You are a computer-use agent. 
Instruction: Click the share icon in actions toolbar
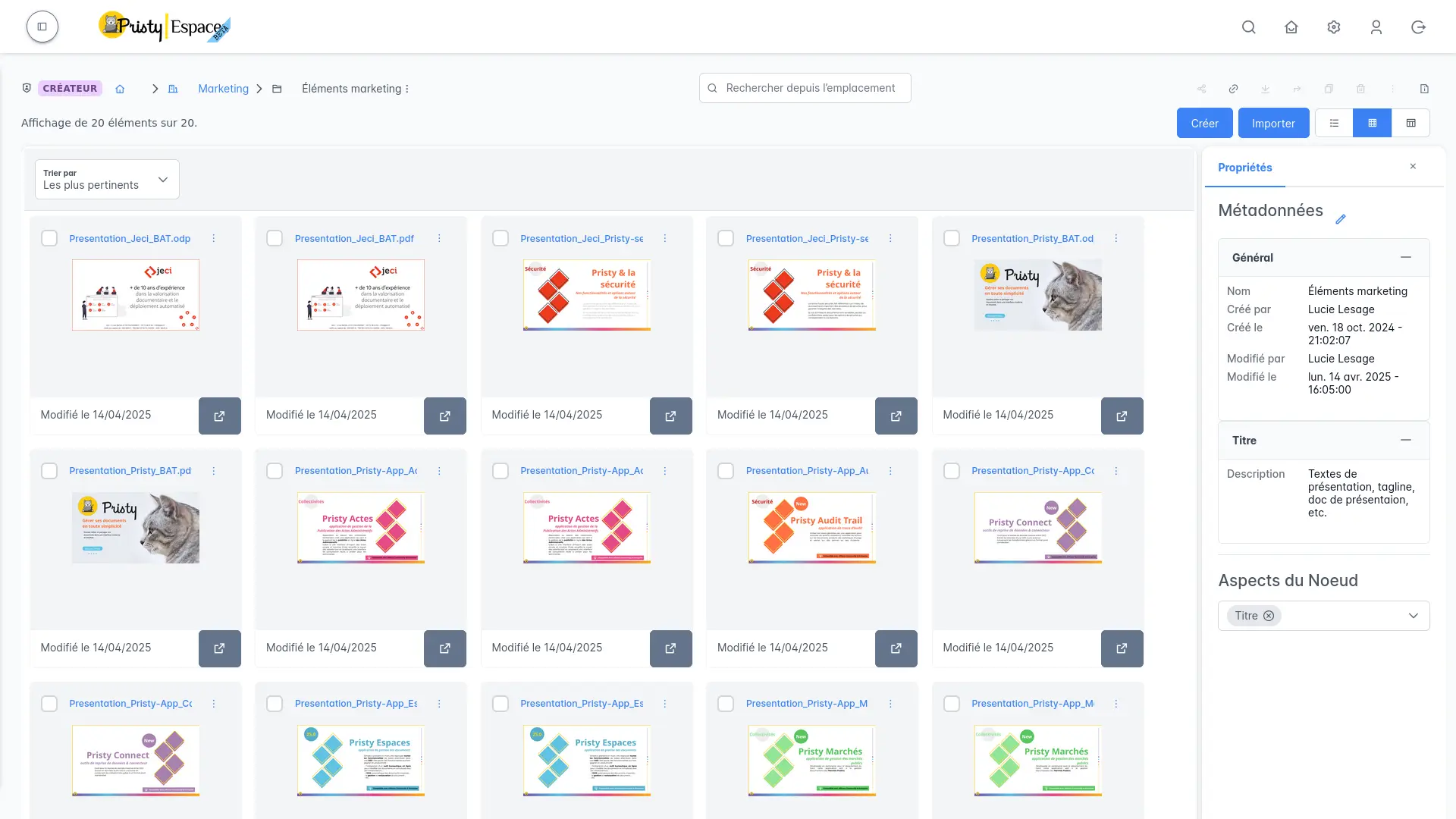click(1202, 89)
